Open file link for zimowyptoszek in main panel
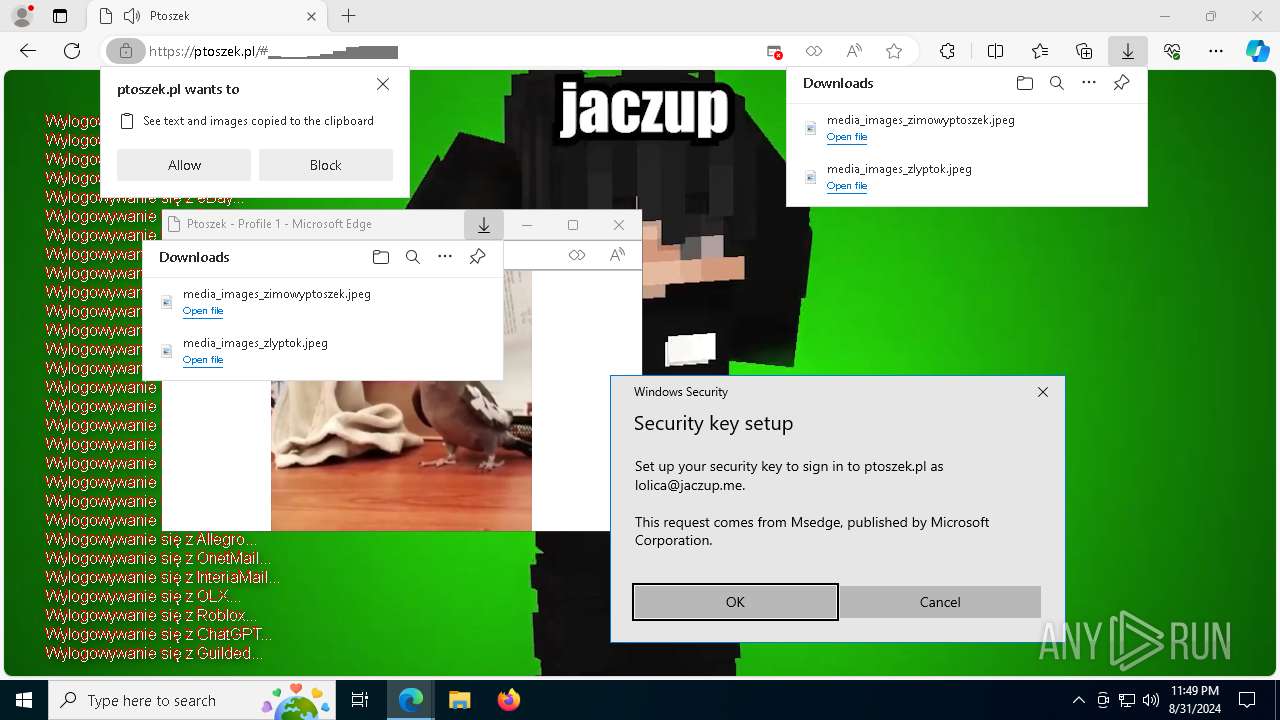The width and height of the screenshot is (1280, 720). pos(847,137)
